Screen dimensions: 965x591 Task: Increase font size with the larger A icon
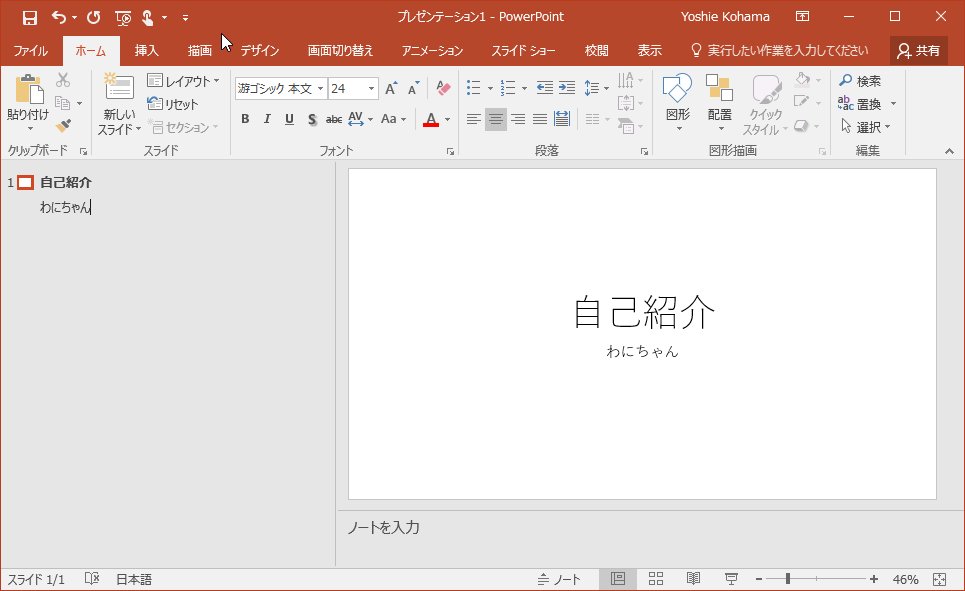(391, 89)
